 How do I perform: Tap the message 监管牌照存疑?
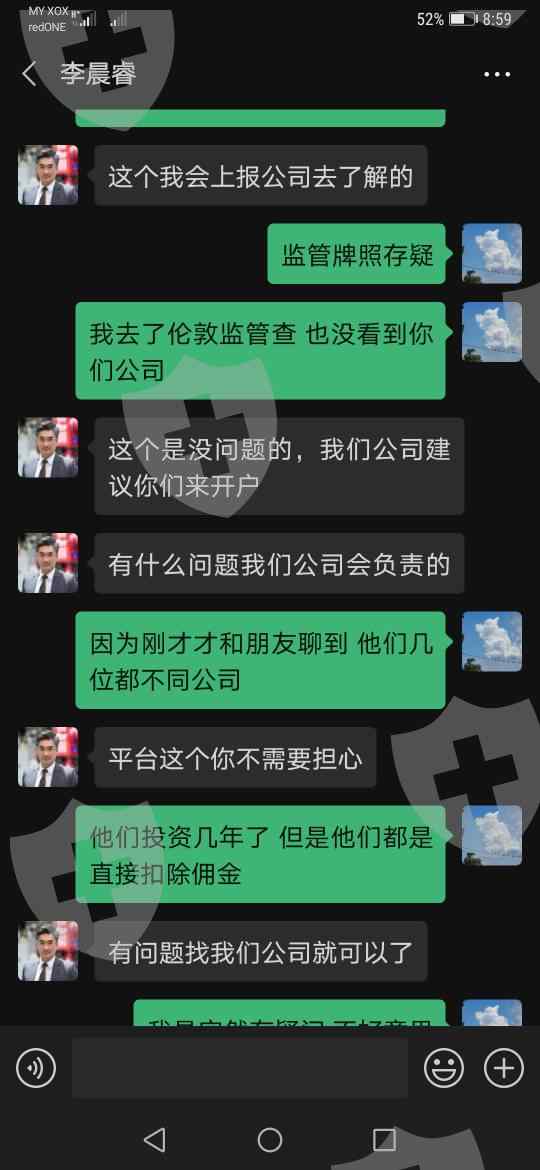(357, 254)
